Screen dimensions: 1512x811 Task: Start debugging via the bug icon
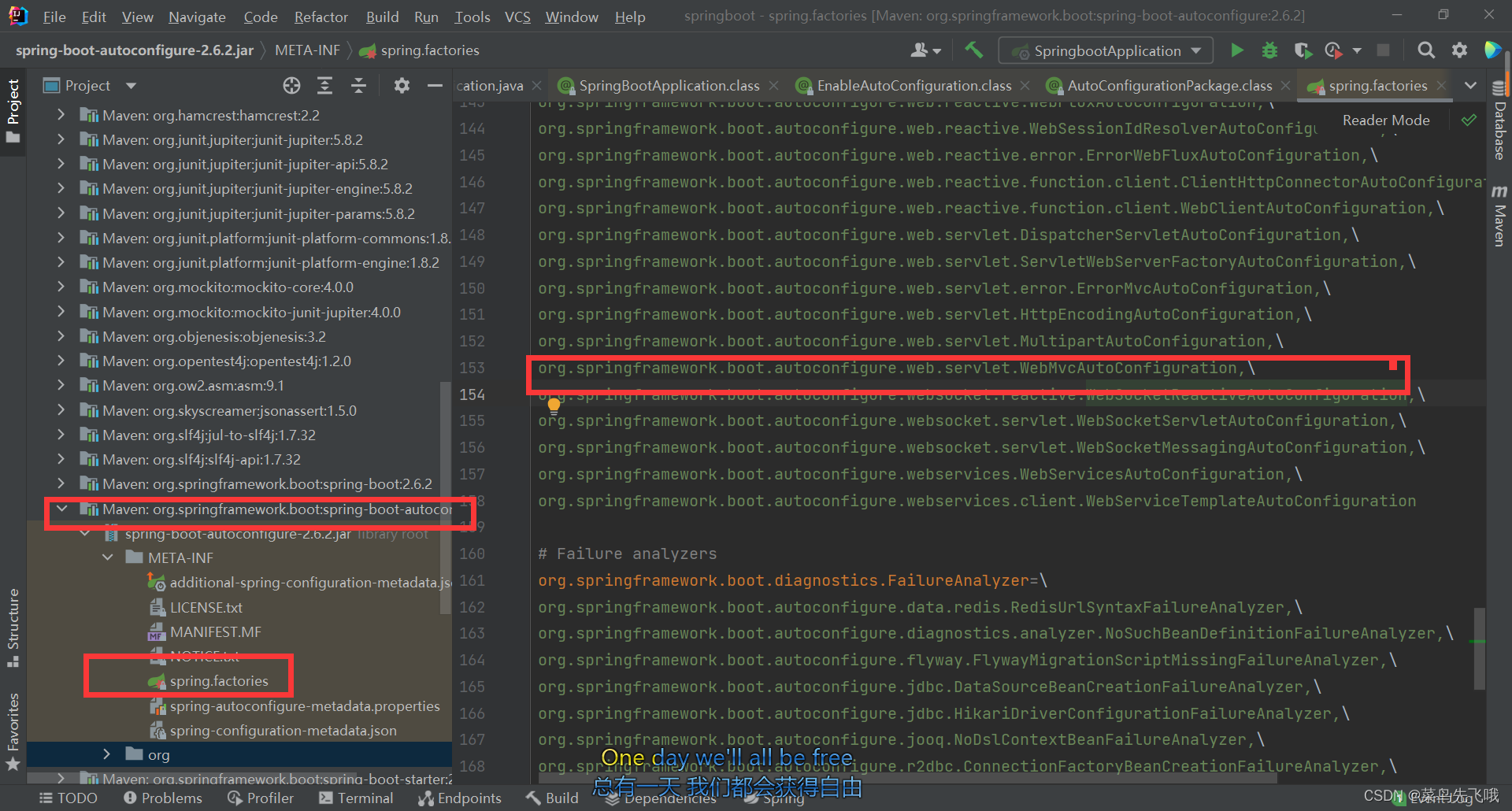[1269, 50]
